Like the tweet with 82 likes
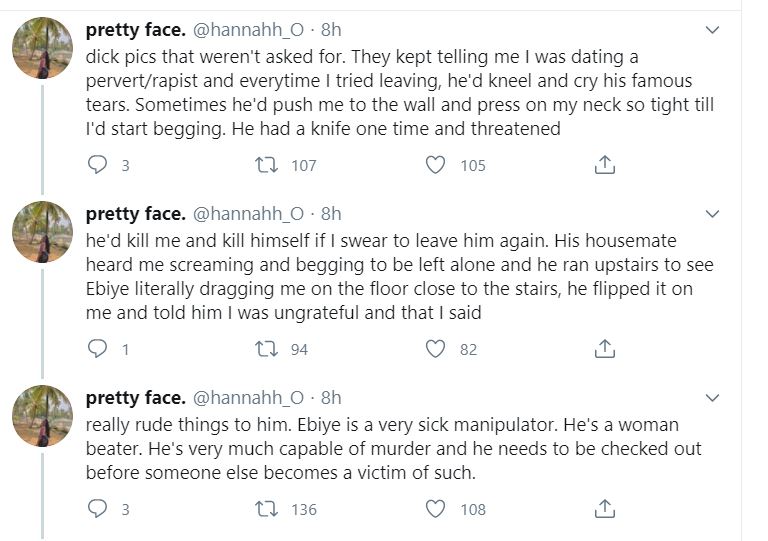Image resolution: width=768 pixels, height=541 pixels. click(435, 349)
